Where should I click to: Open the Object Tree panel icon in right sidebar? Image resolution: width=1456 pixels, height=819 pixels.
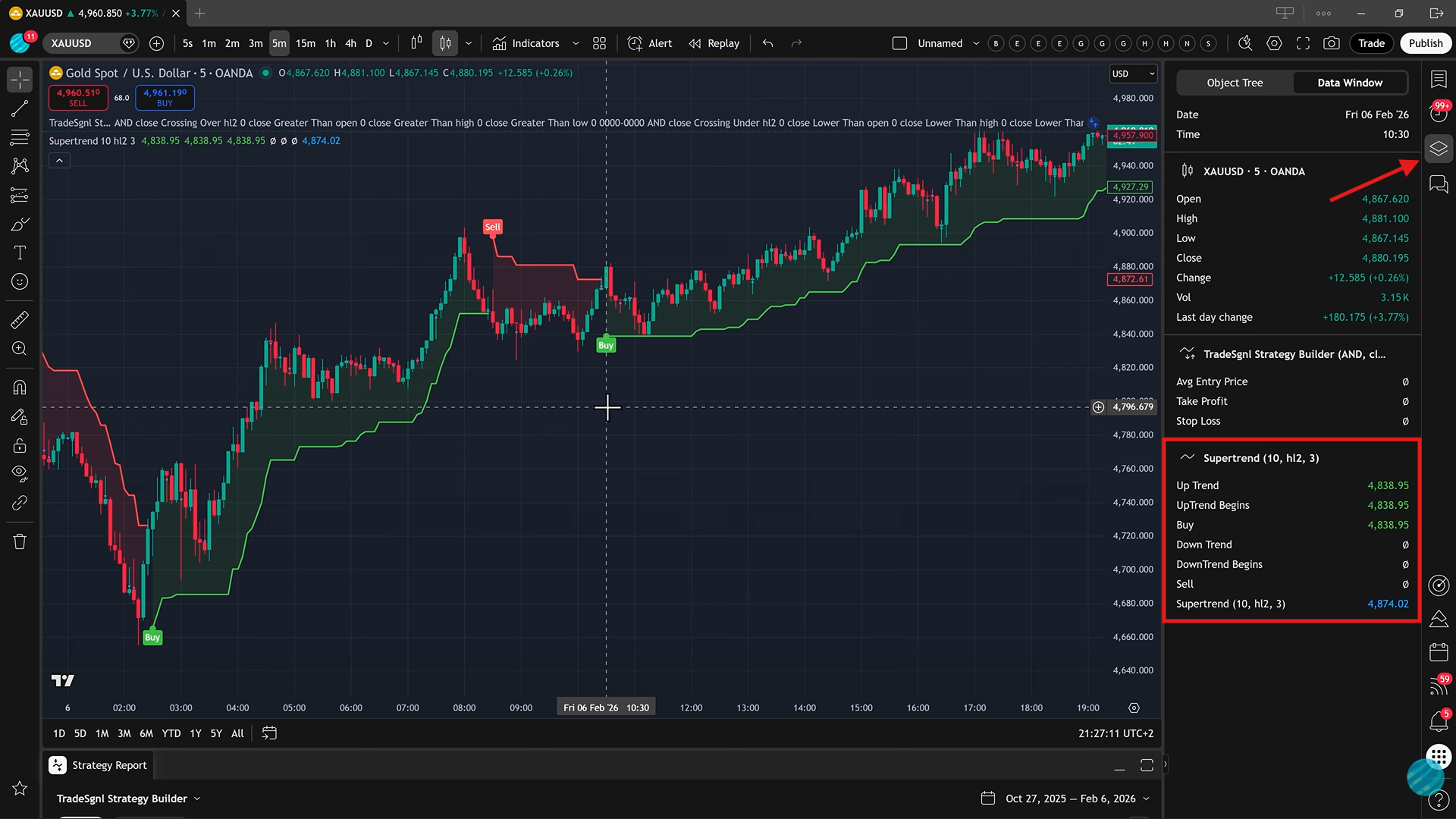point(1439,149)
